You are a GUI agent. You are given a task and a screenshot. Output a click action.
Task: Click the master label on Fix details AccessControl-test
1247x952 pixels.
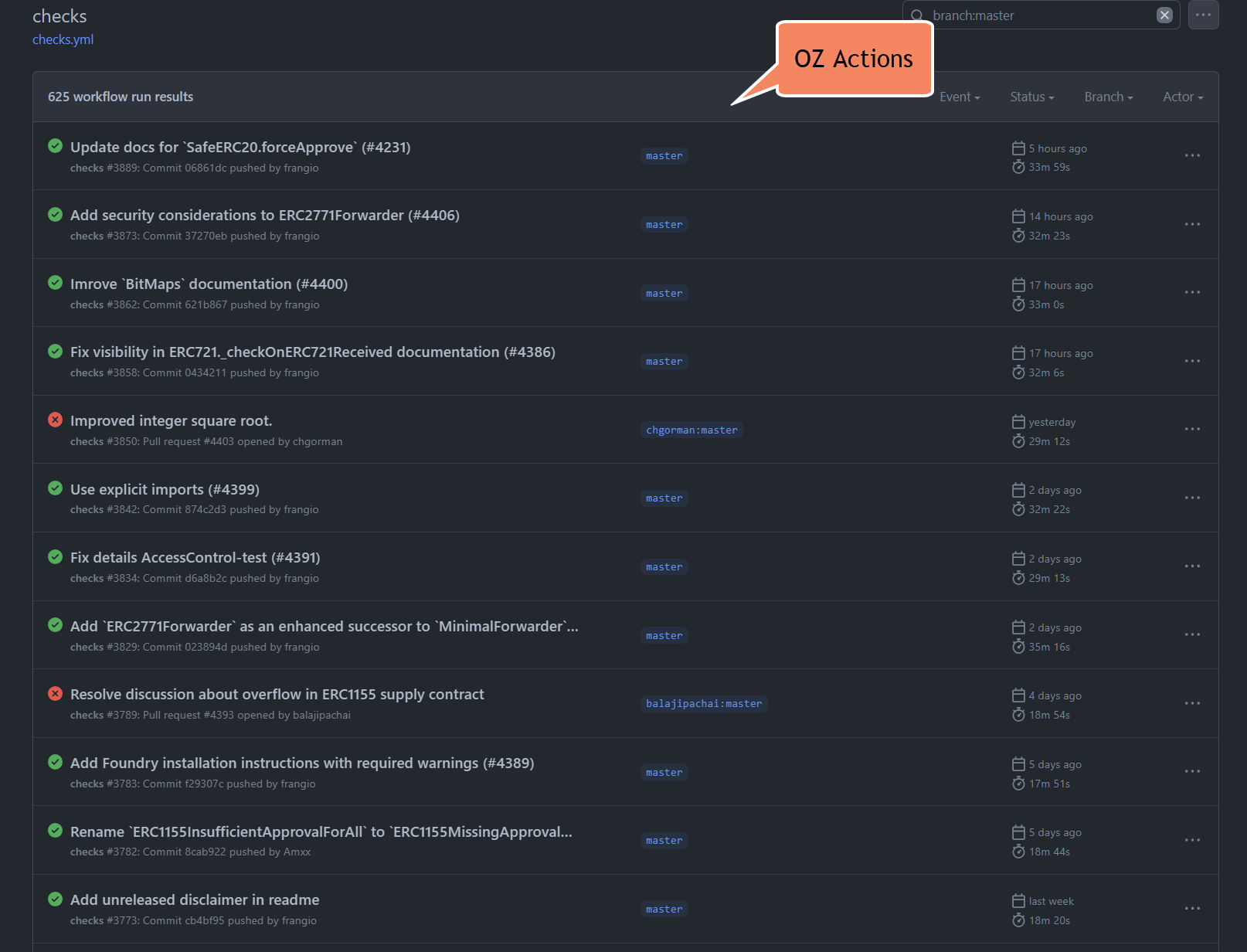click(x=663, y=566)
